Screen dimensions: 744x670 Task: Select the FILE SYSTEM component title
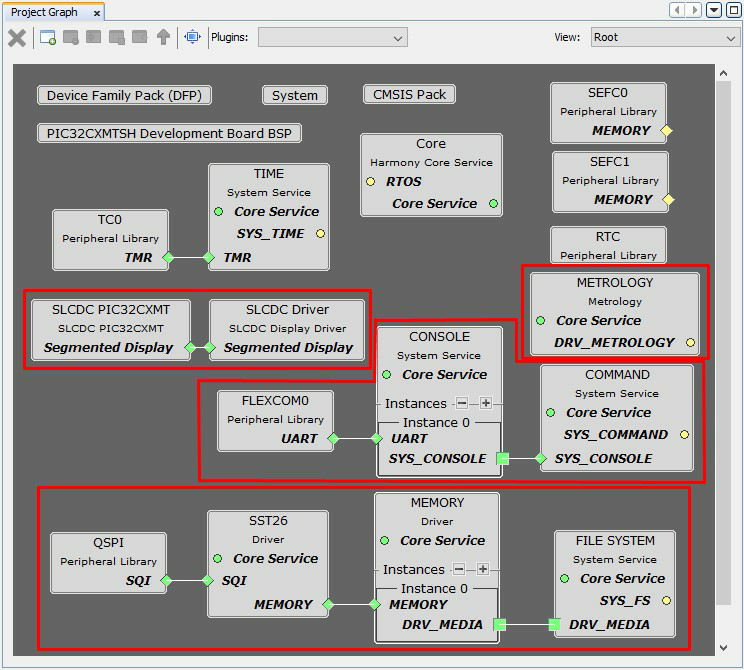tap(615, 541)
